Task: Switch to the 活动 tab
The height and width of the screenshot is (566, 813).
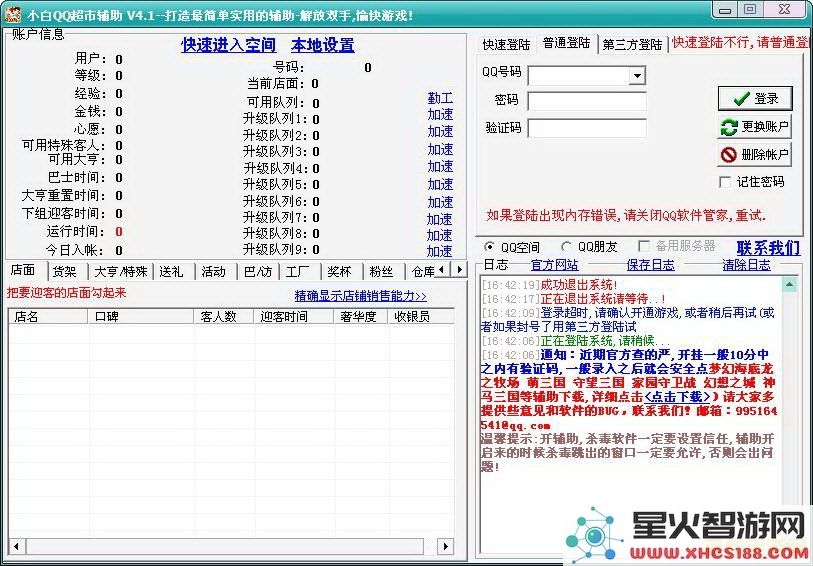Action: 215,272
